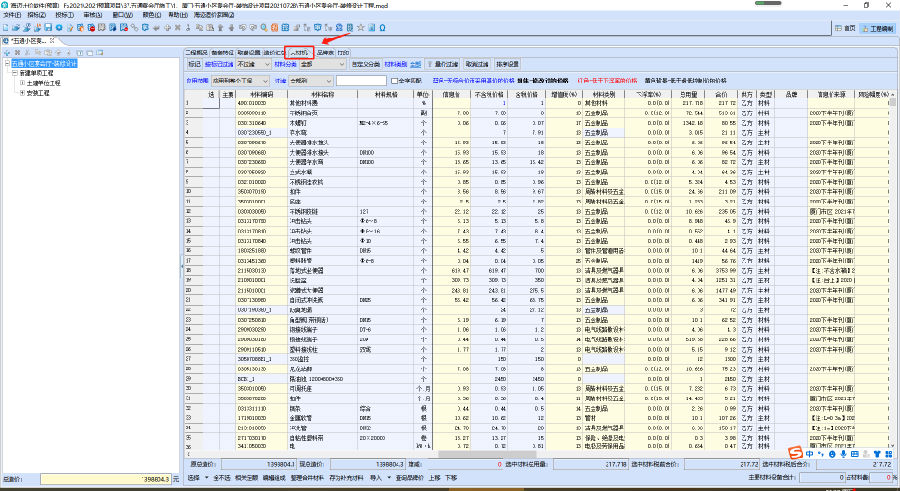Click the left panel collapse splitter handle

(182, 266)
